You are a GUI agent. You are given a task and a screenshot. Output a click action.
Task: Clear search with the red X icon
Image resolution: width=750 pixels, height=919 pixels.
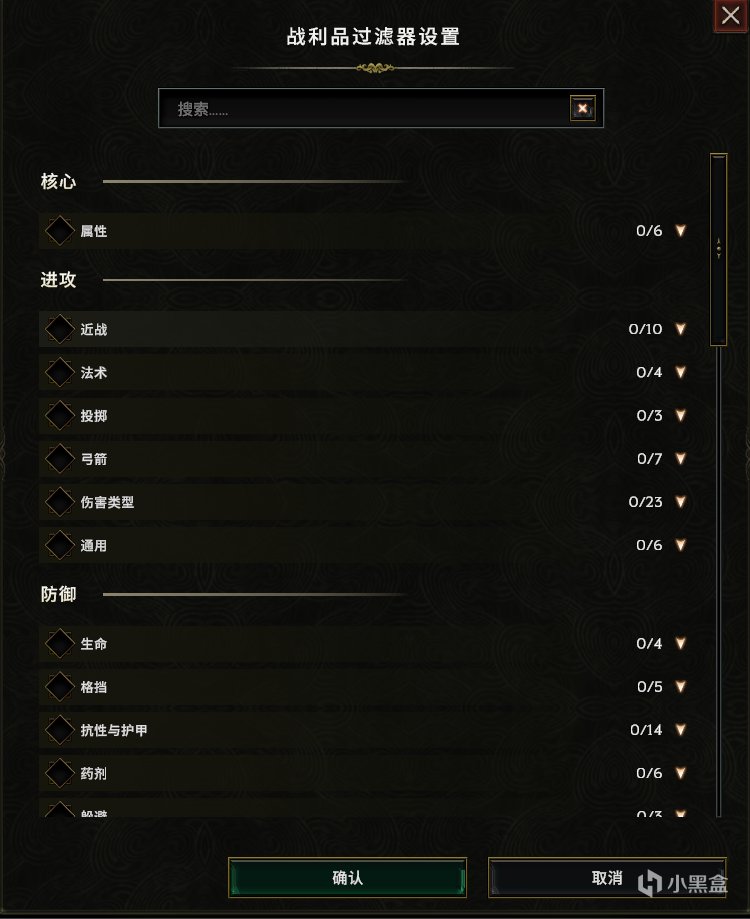582,109
